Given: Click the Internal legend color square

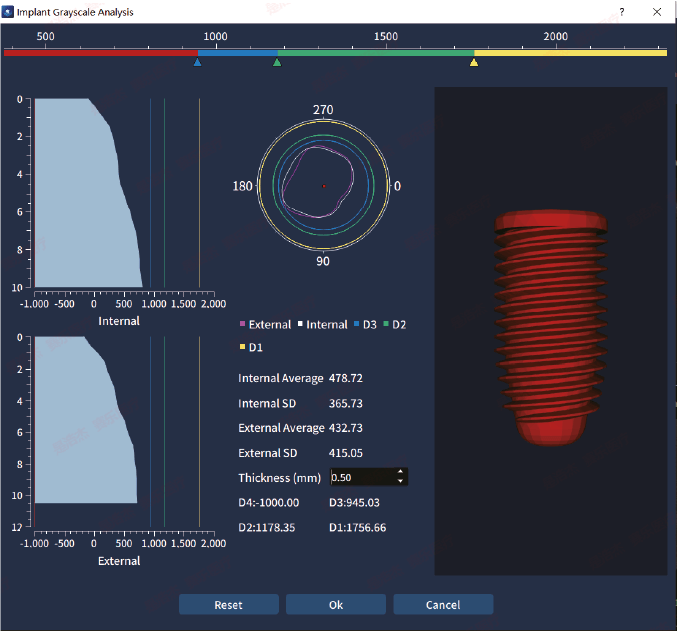Looking at the screenshot, I should click(300, 324).
